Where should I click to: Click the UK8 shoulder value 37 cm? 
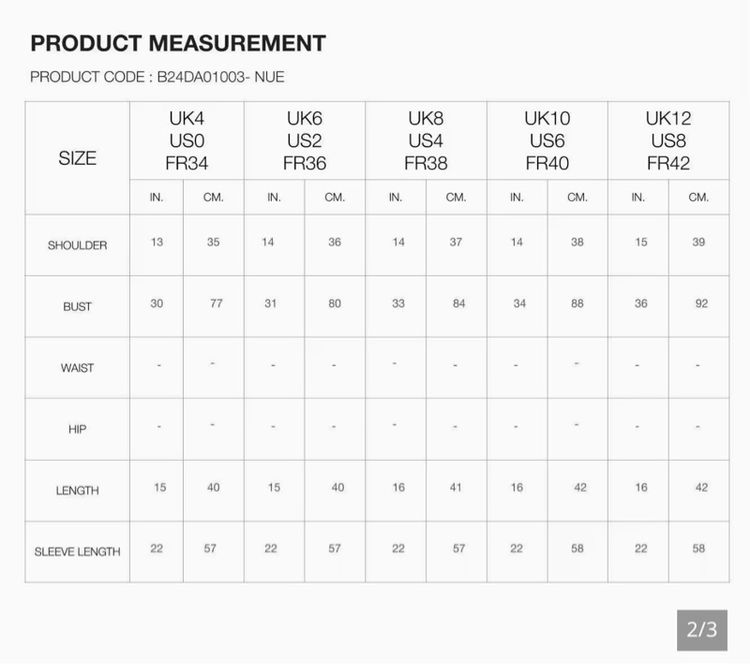(x=456, y=242)
